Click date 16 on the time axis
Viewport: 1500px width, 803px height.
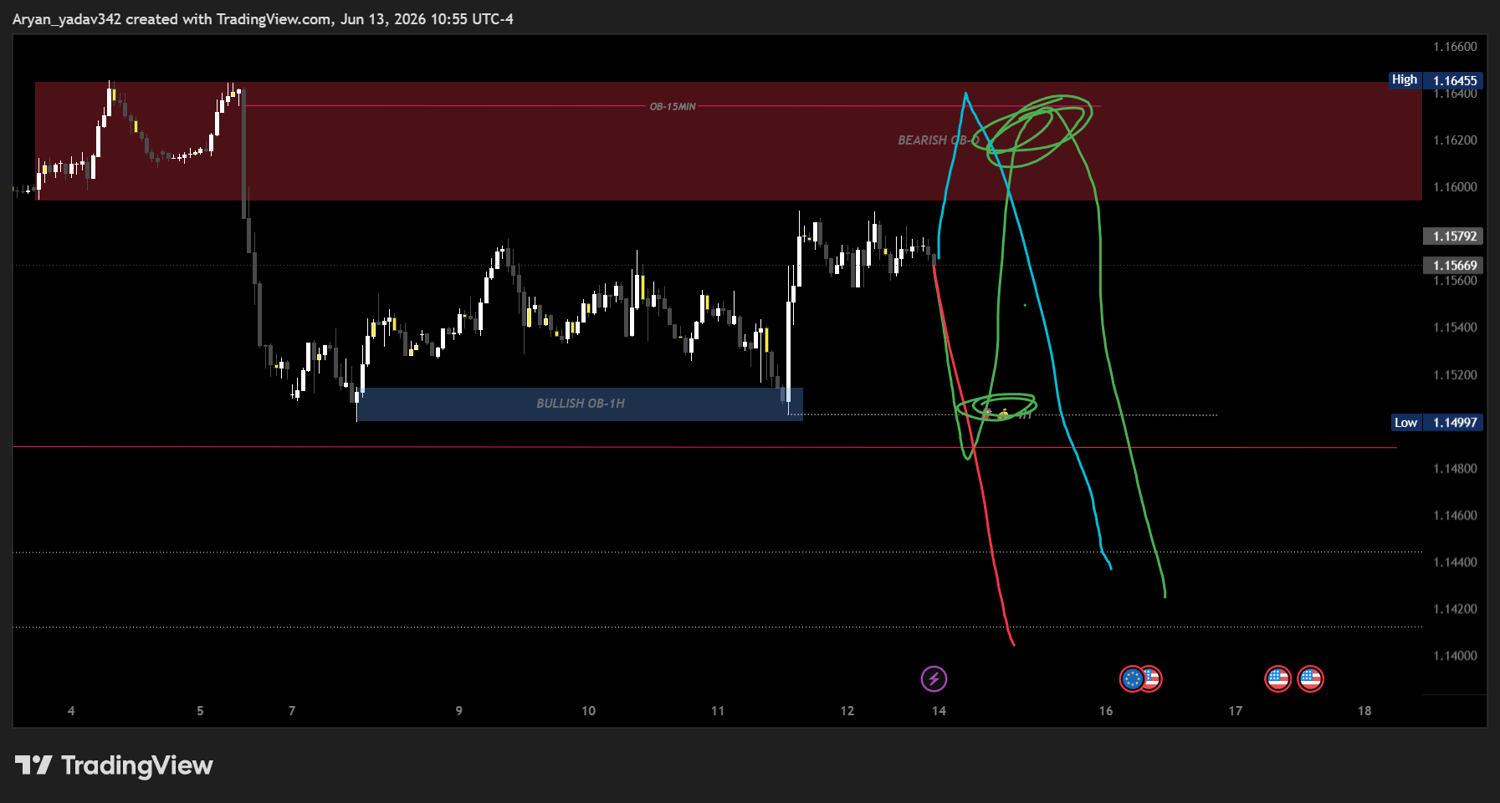1106,712
